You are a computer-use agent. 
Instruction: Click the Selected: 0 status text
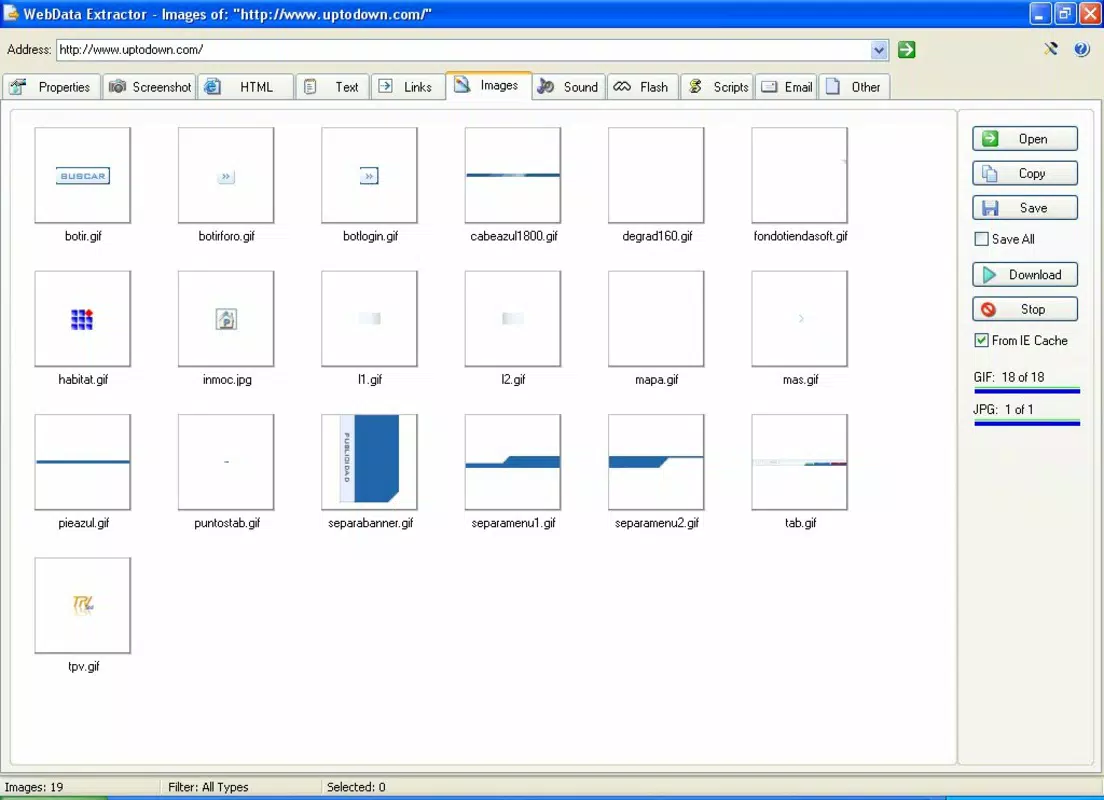(356, 787)
